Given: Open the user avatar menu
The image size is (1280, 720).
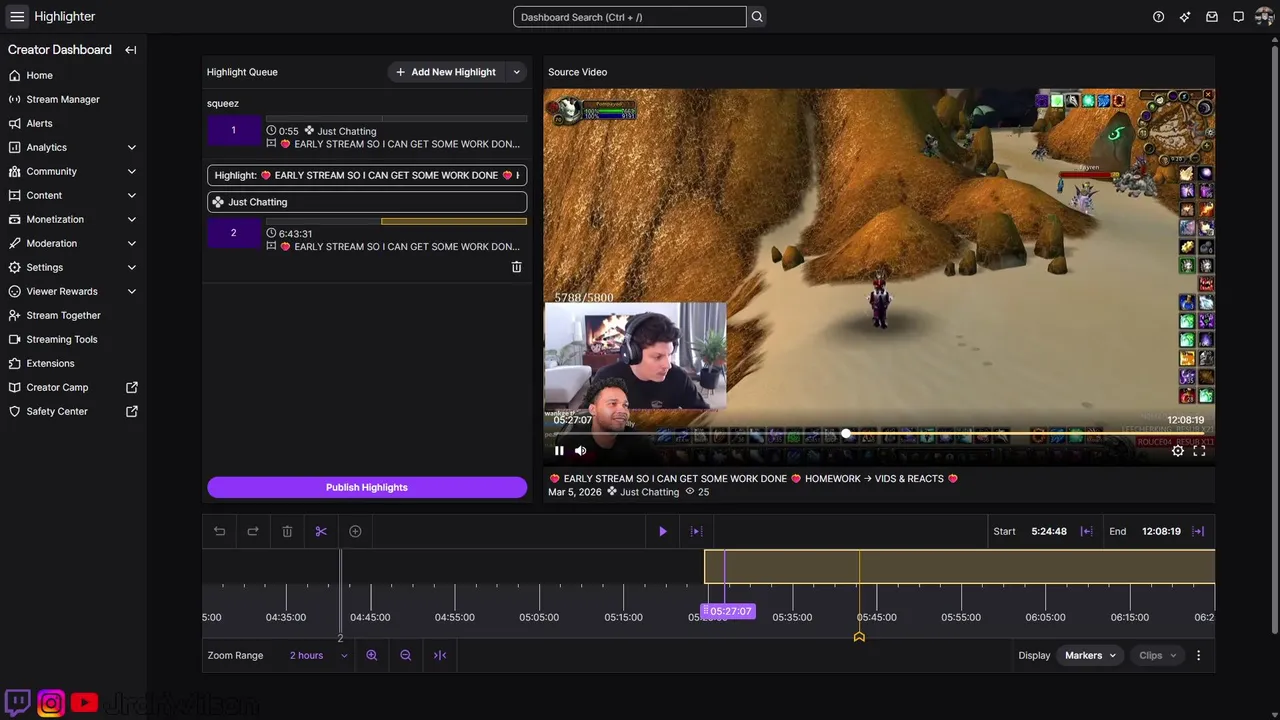Looking at the screenshot, I should pyautogui.click(x=1264, y=17).
